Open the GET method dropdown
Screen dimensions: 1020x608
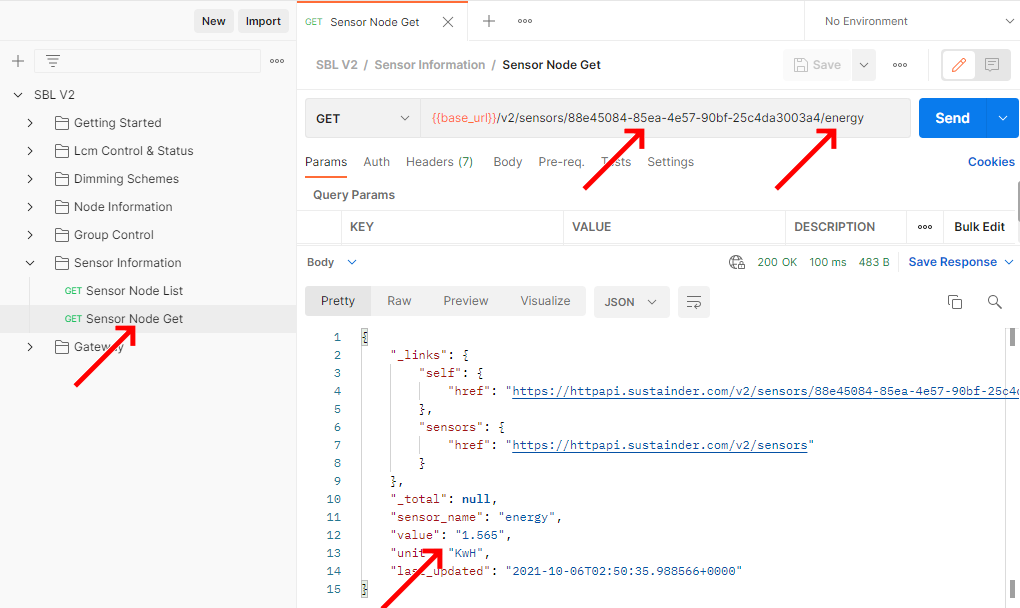tap(362, 118)
